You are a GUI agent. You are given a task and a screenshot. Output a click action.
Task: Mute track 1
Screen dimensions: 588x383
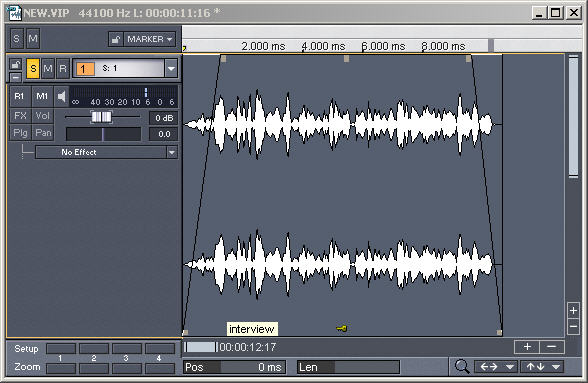point(48,69)
